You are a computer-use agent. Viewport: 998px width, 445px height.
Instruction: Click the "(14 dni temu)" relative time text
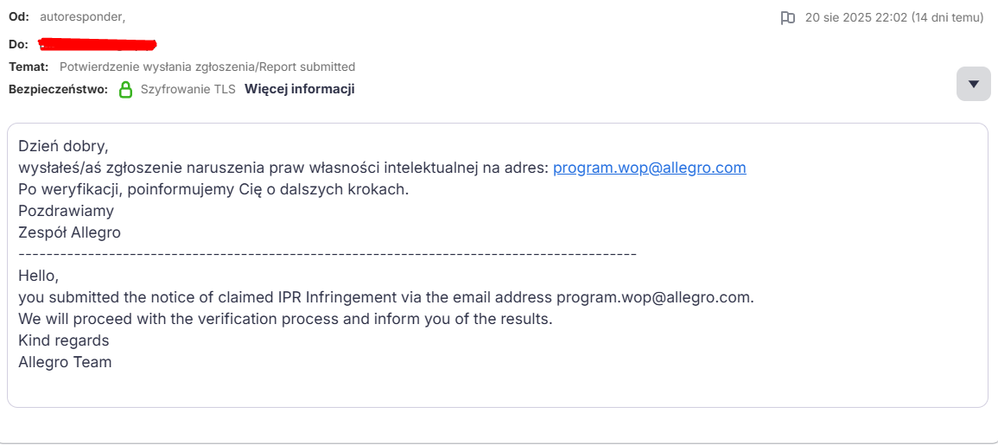948,18
